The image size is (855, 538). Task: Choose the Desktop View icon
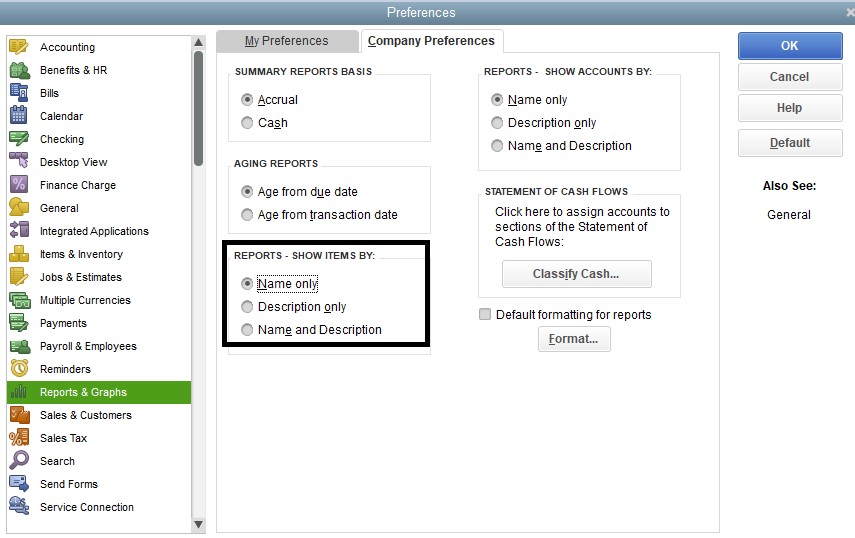(19, 161)
